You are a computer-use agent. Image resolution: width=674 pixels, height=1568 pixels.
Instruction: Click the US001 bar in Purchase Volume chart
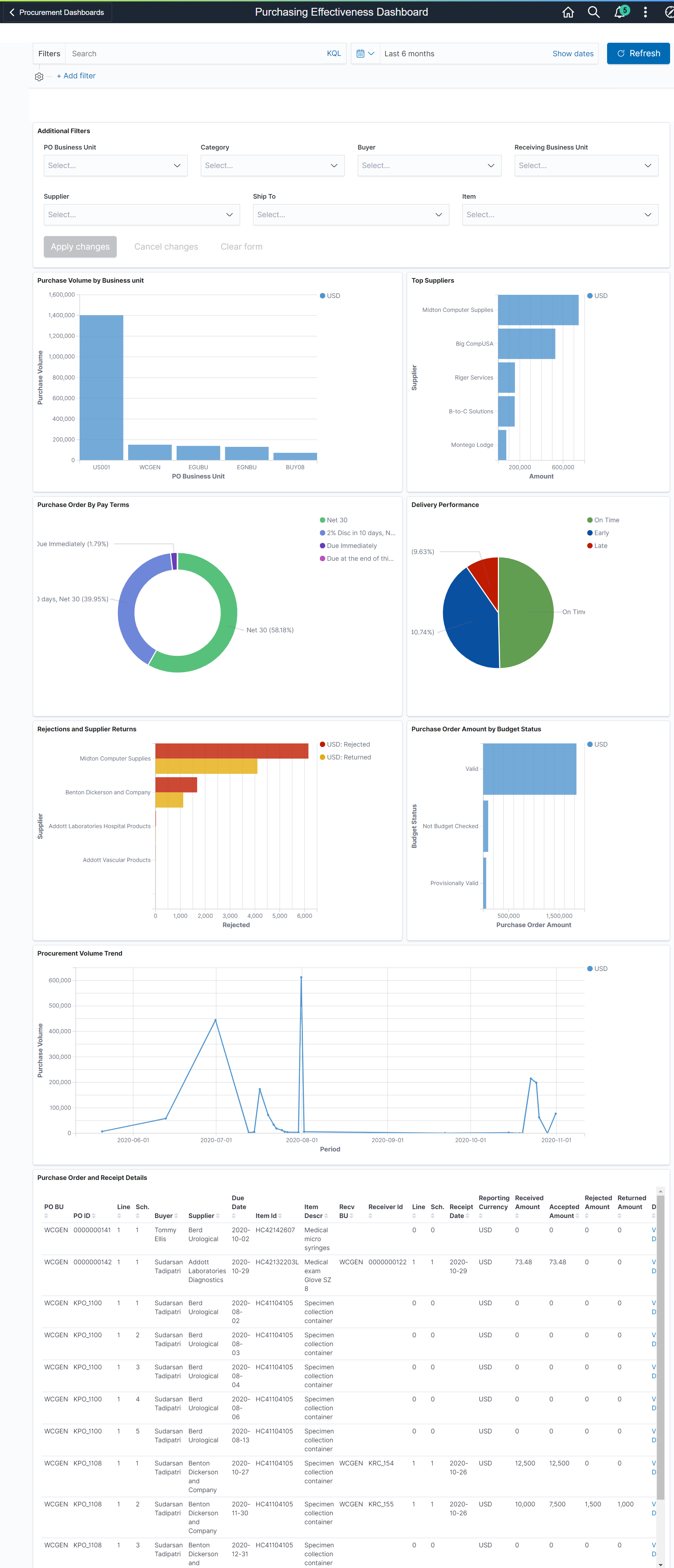[101, 387]
